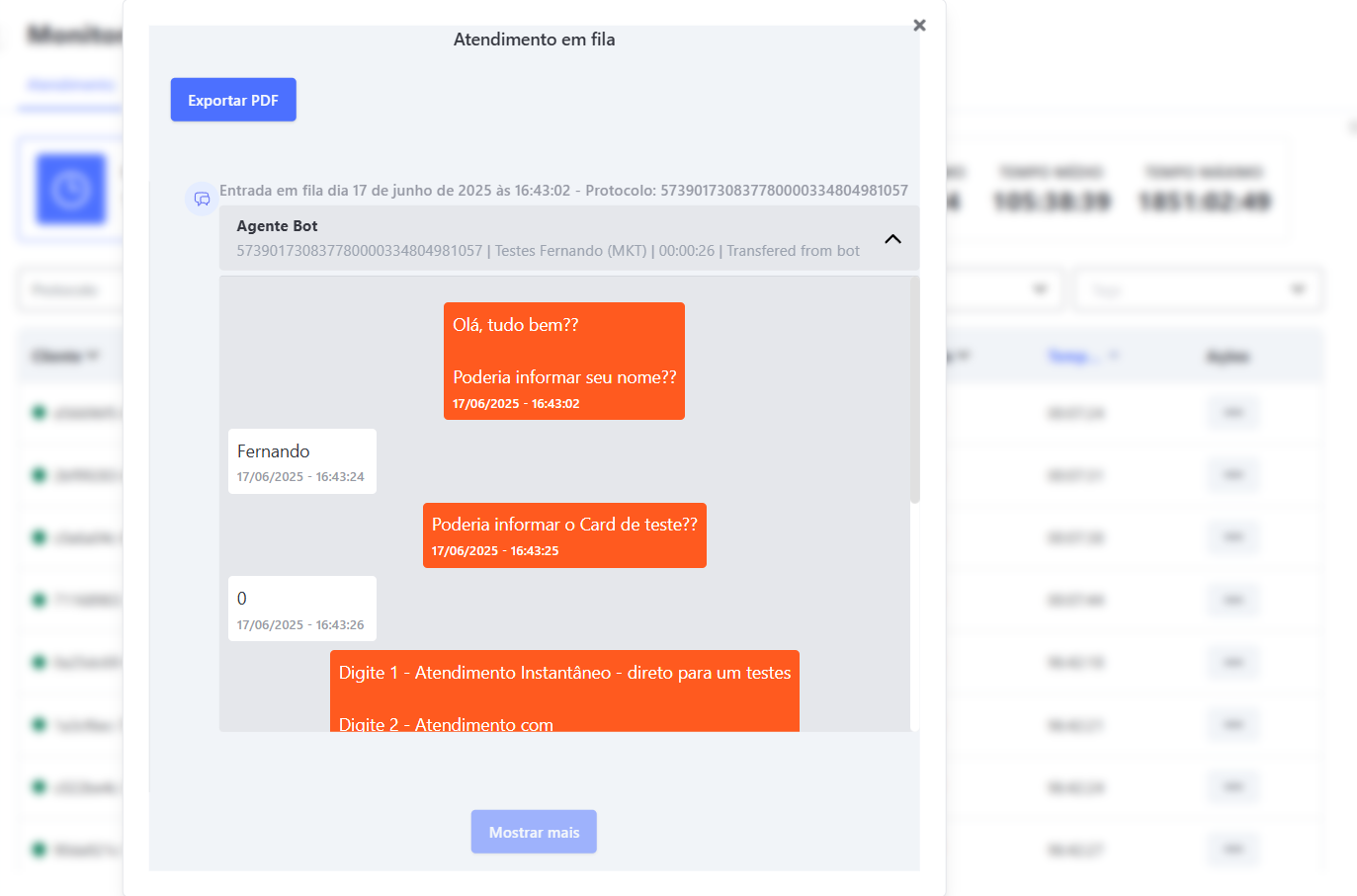
Task: Click the "Poderia informar o Card de teste??" message
Action: click(x=563, y=534)
